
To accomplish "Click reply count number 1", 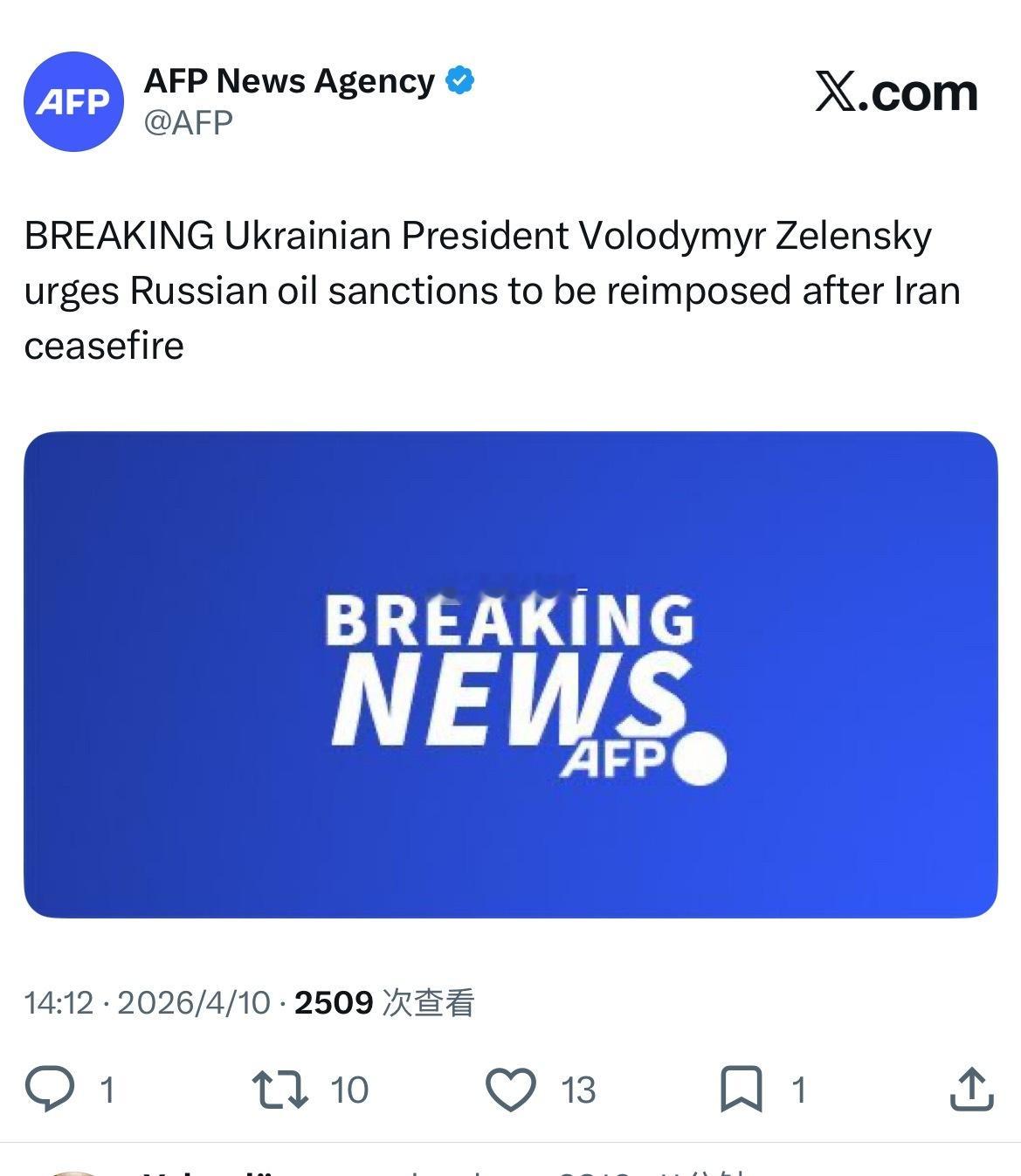I will point(107,1090).
